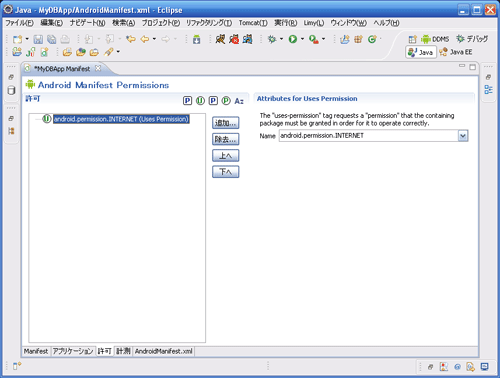Image resolution: width=500 pixels, height=378 pixels.
Task: Open the Tomcat menu
Action: [x=253, y=23]
